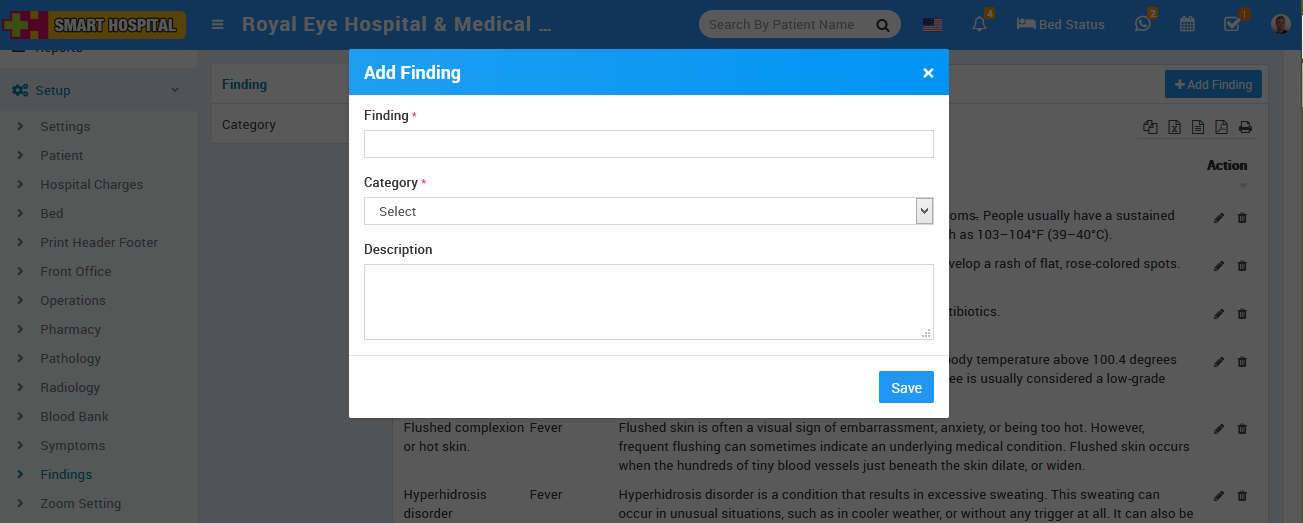Export findings list to Excel

1175,127
